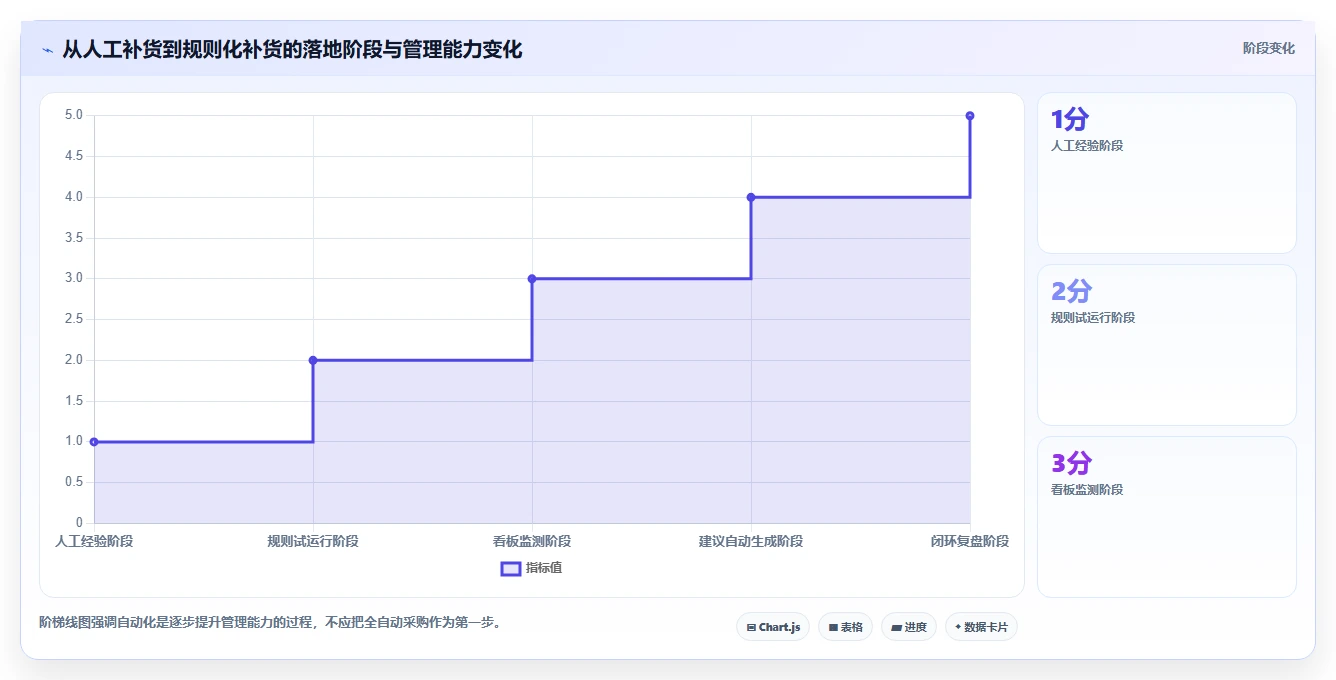1336x680 pixels.
Task: Click the data point at 规则试运行阶段
Action: pyautogui.click(x=313, y=360)
